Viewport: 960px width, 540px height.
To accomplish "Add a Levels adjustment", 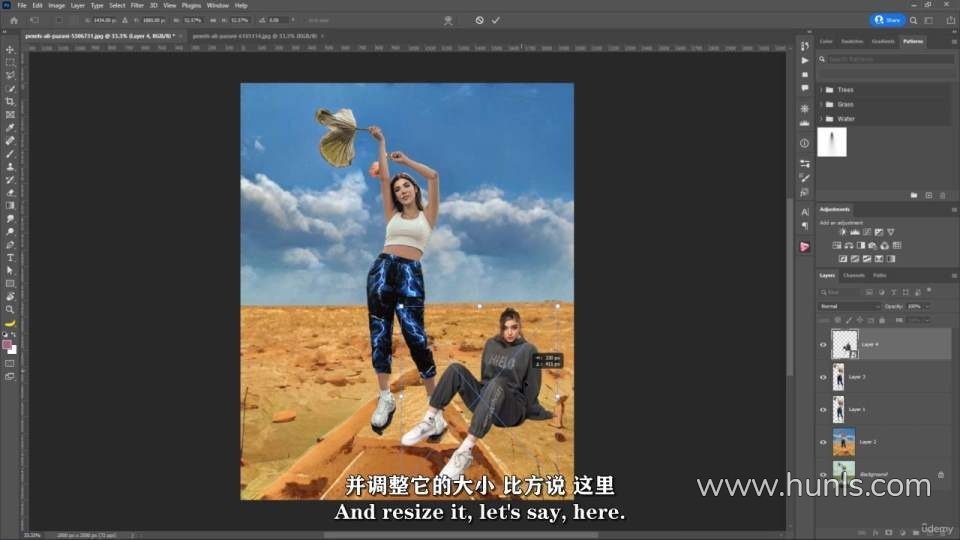I will [x=855, y=232].
